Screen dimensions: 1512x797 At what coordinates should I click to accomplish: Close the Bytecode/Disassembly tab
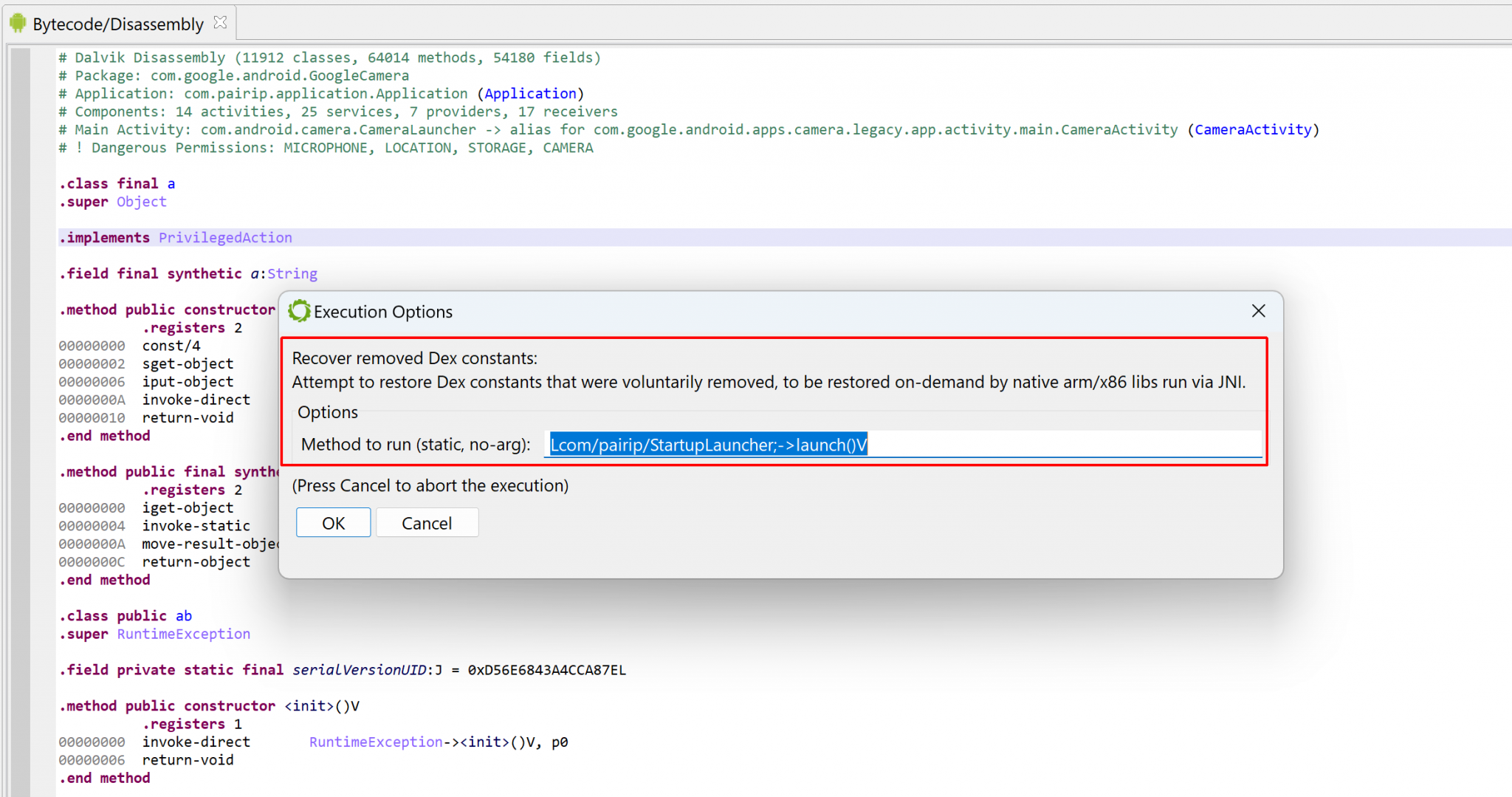219,22
